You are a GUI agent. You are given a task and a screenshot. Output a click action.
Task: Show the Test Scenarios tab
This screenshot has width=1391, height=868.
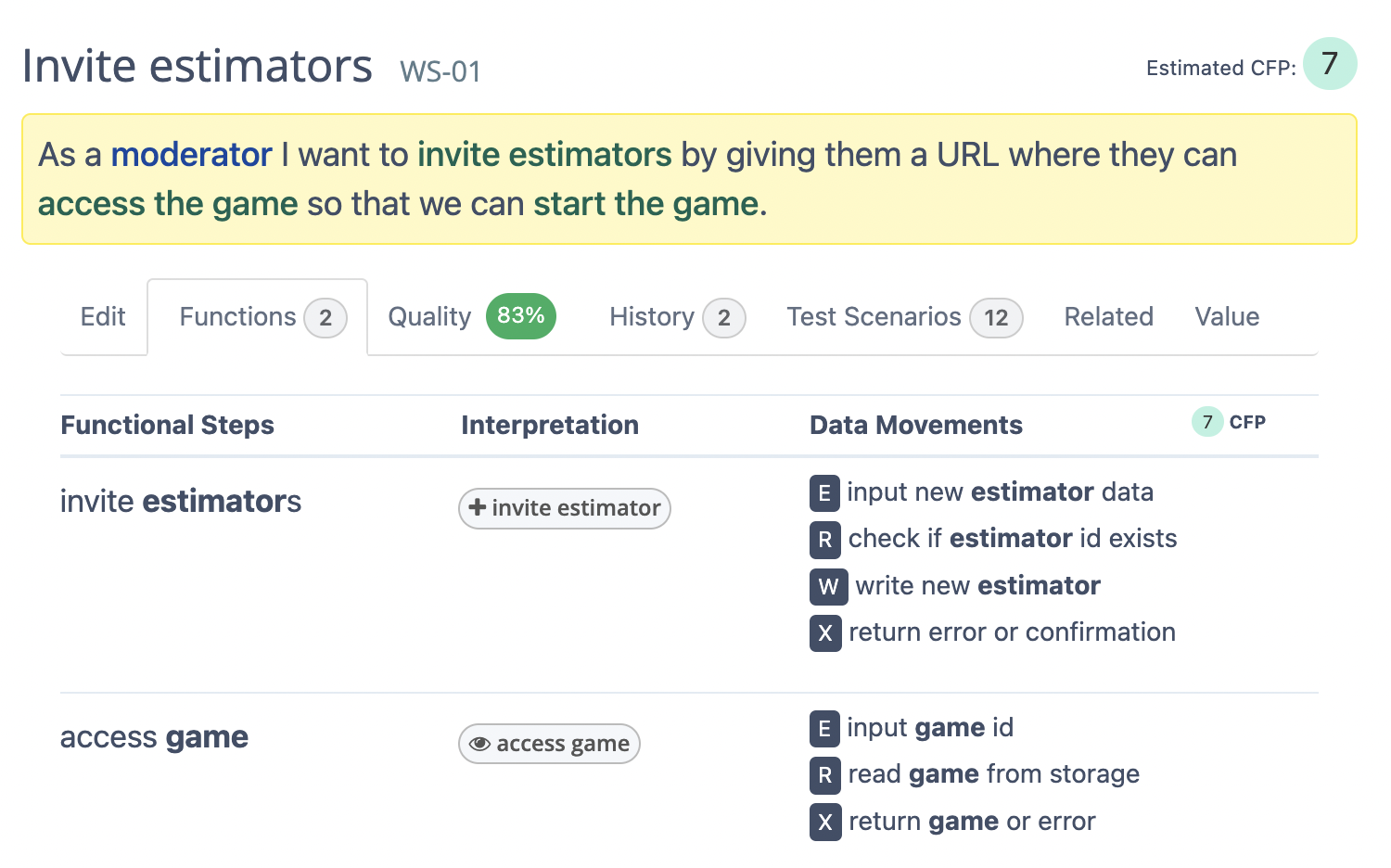click(874, 317)
